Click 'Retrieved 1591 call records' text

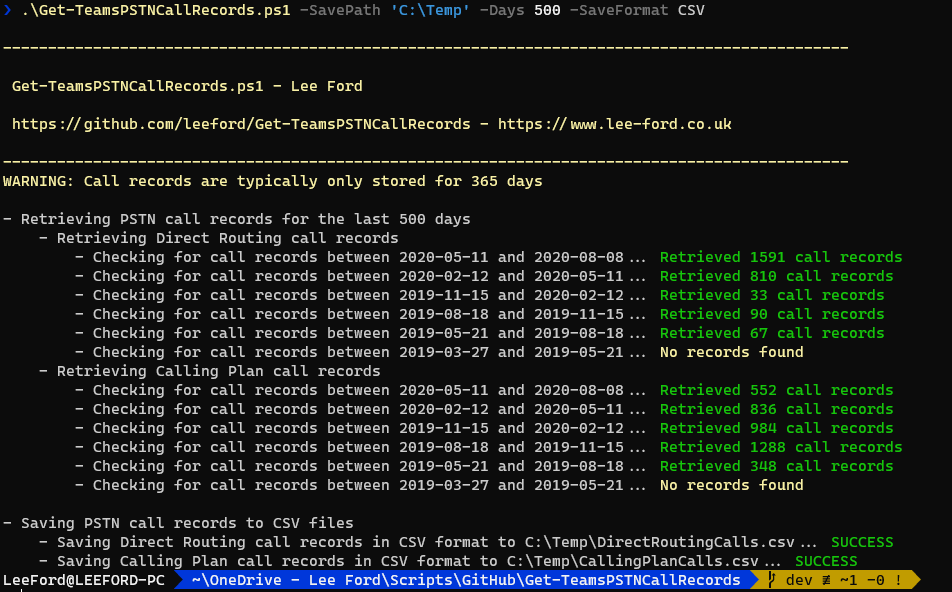coord(780,257)
